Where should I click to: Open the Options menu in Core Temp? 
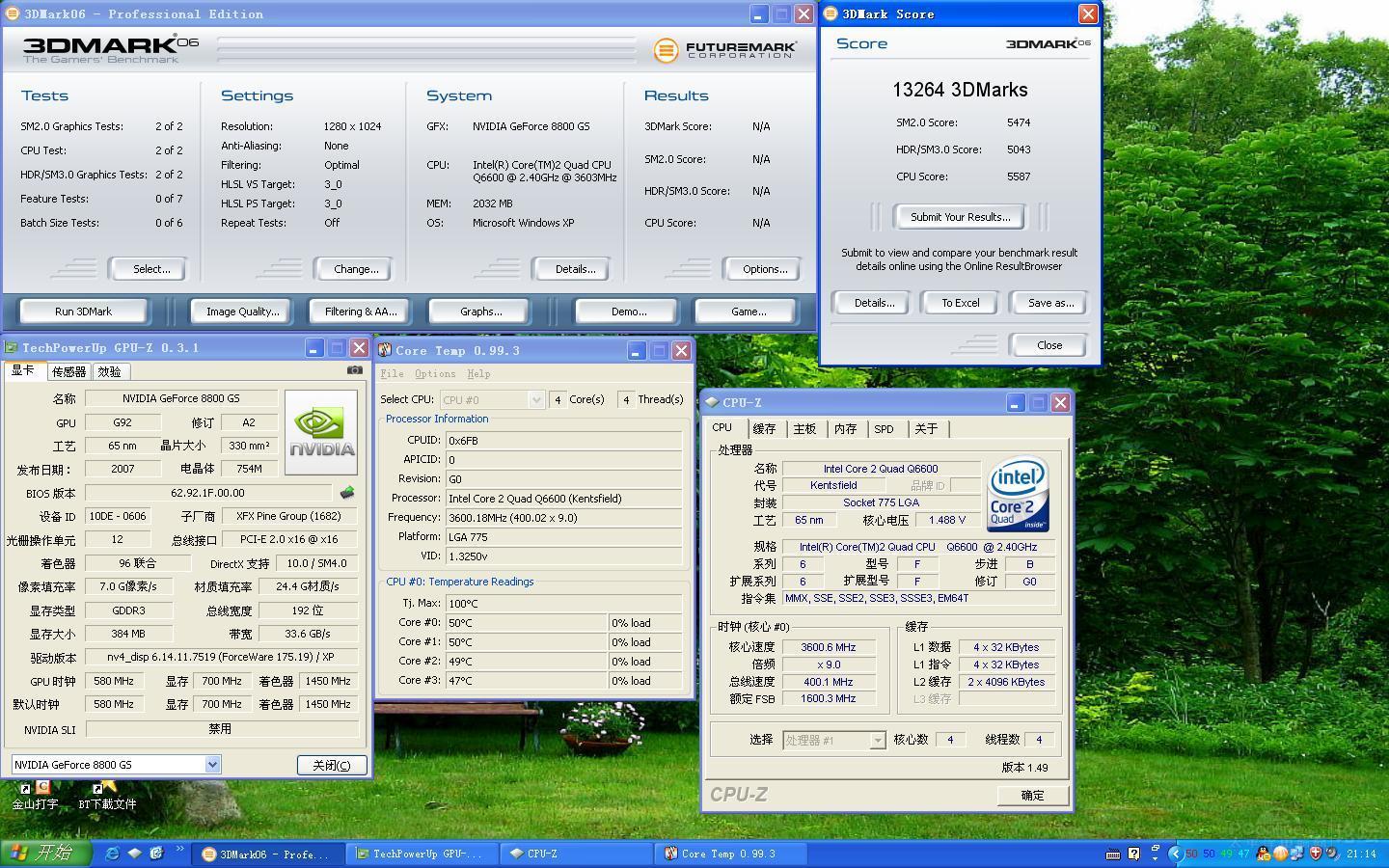[435, 374]
